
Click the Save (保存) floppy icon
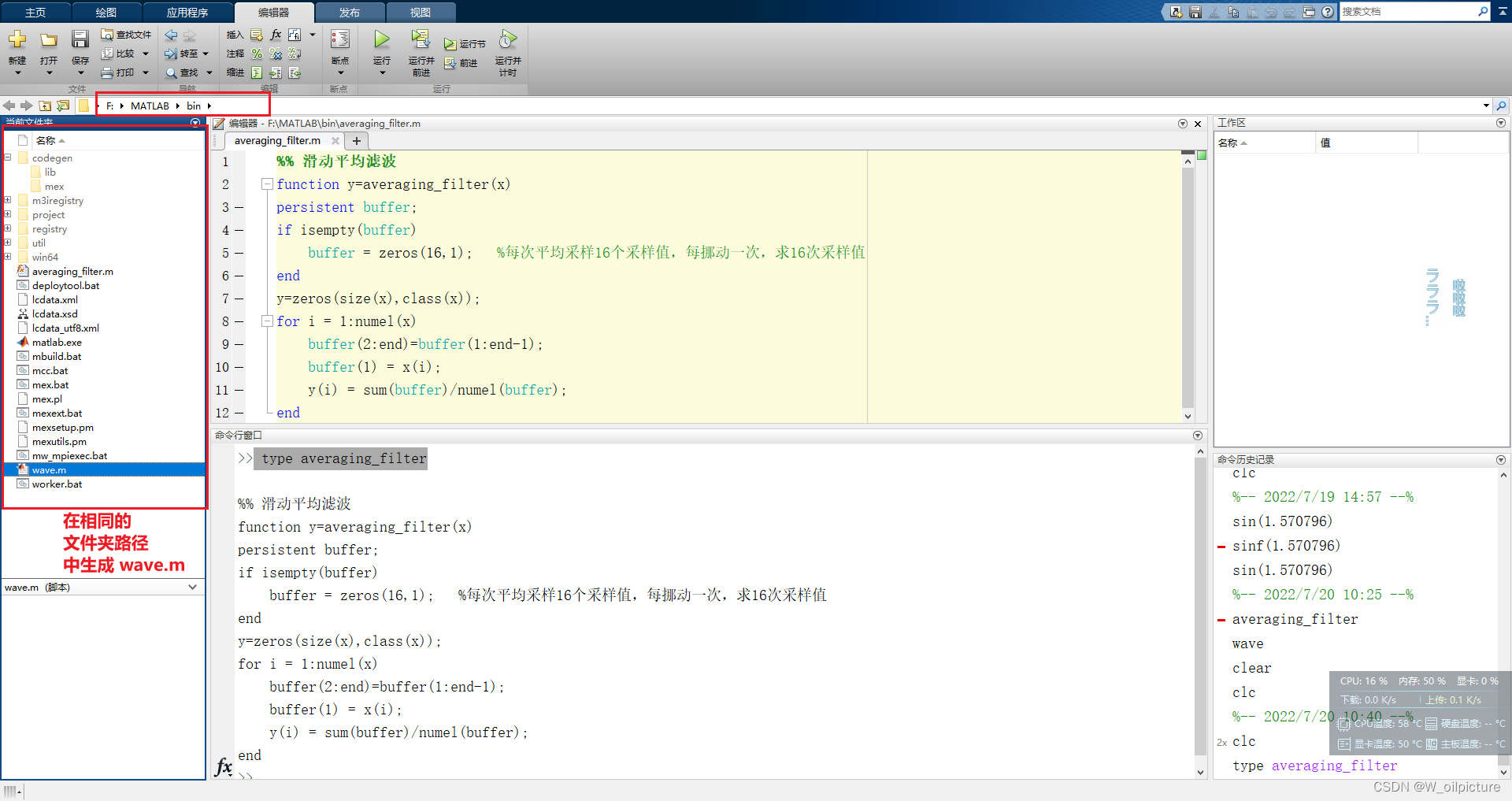click(80, 39)
